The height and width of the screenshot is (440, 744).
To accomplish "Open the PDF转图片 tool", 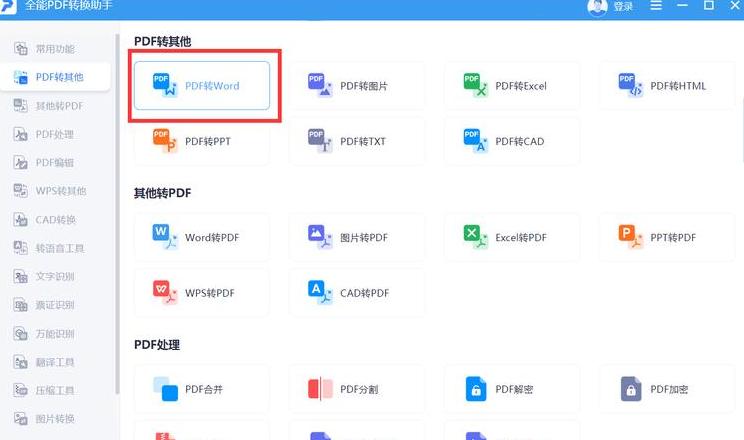I will pos(357,85).
